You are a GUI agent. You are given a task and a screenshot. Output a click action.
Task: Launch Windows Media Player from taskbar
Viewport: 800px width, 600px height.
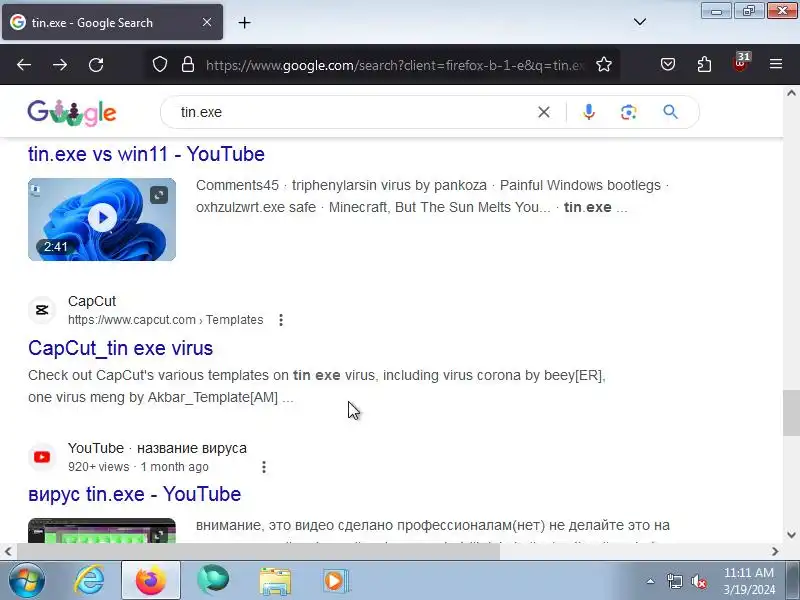click(x=335, y=581)
